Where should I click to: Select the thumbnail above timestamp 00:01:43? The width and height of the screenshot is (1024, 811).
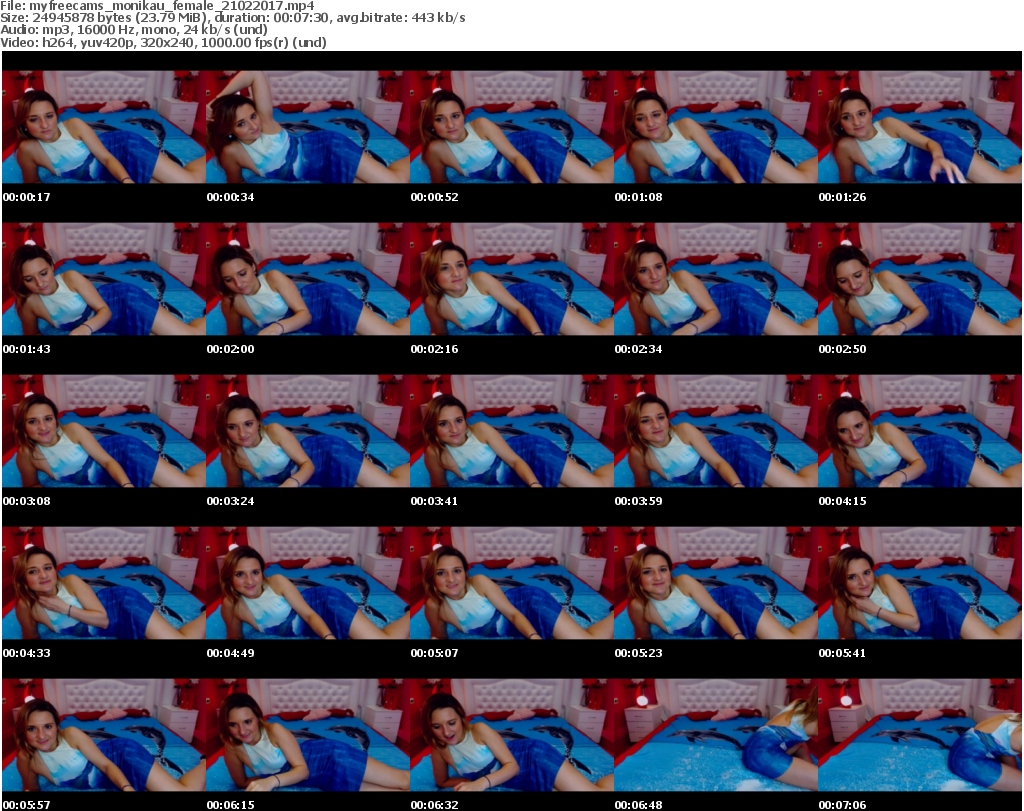click(104, 279)
